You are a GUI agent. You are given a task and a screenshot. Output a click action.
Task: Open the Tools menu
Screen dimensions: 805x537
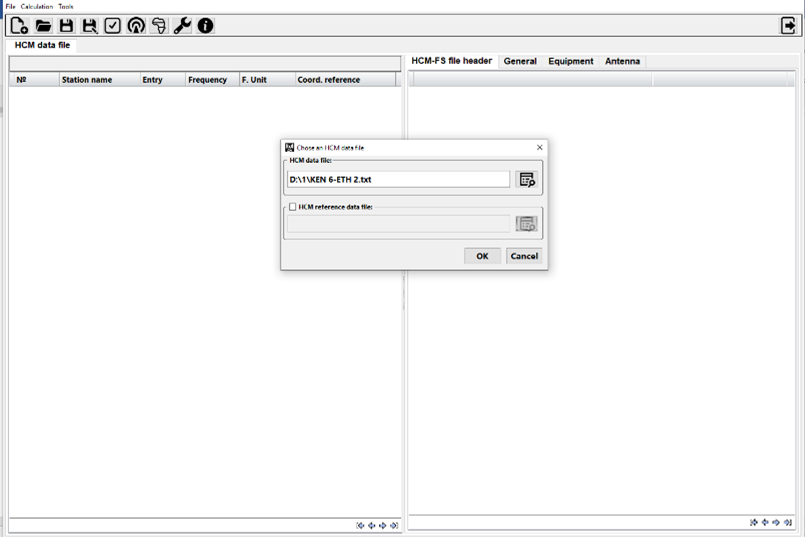66,7
